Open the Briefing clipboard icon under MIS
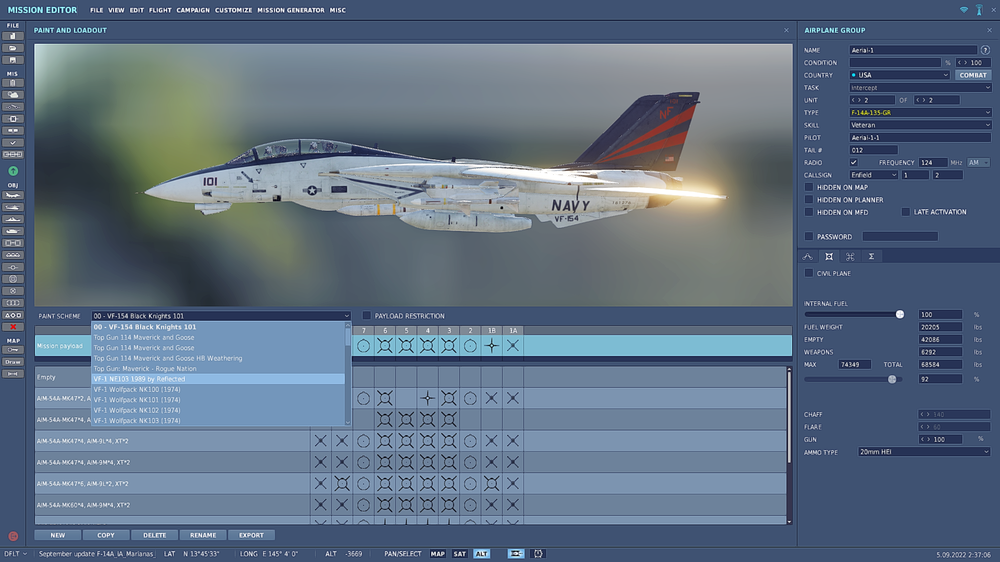The height and width of the screenshot is (562, 1000). click(x=13, y=84)
